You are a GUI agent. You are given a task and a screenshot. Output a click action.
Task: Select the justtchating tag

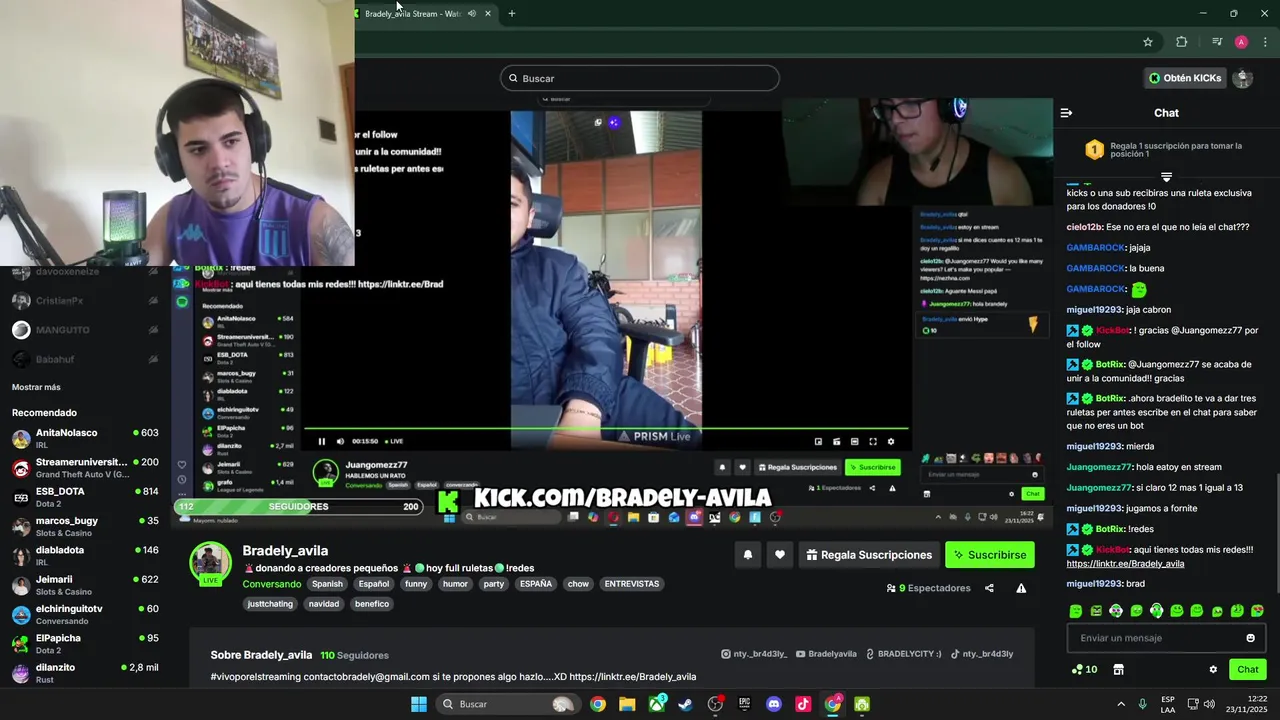click(270, 604)
